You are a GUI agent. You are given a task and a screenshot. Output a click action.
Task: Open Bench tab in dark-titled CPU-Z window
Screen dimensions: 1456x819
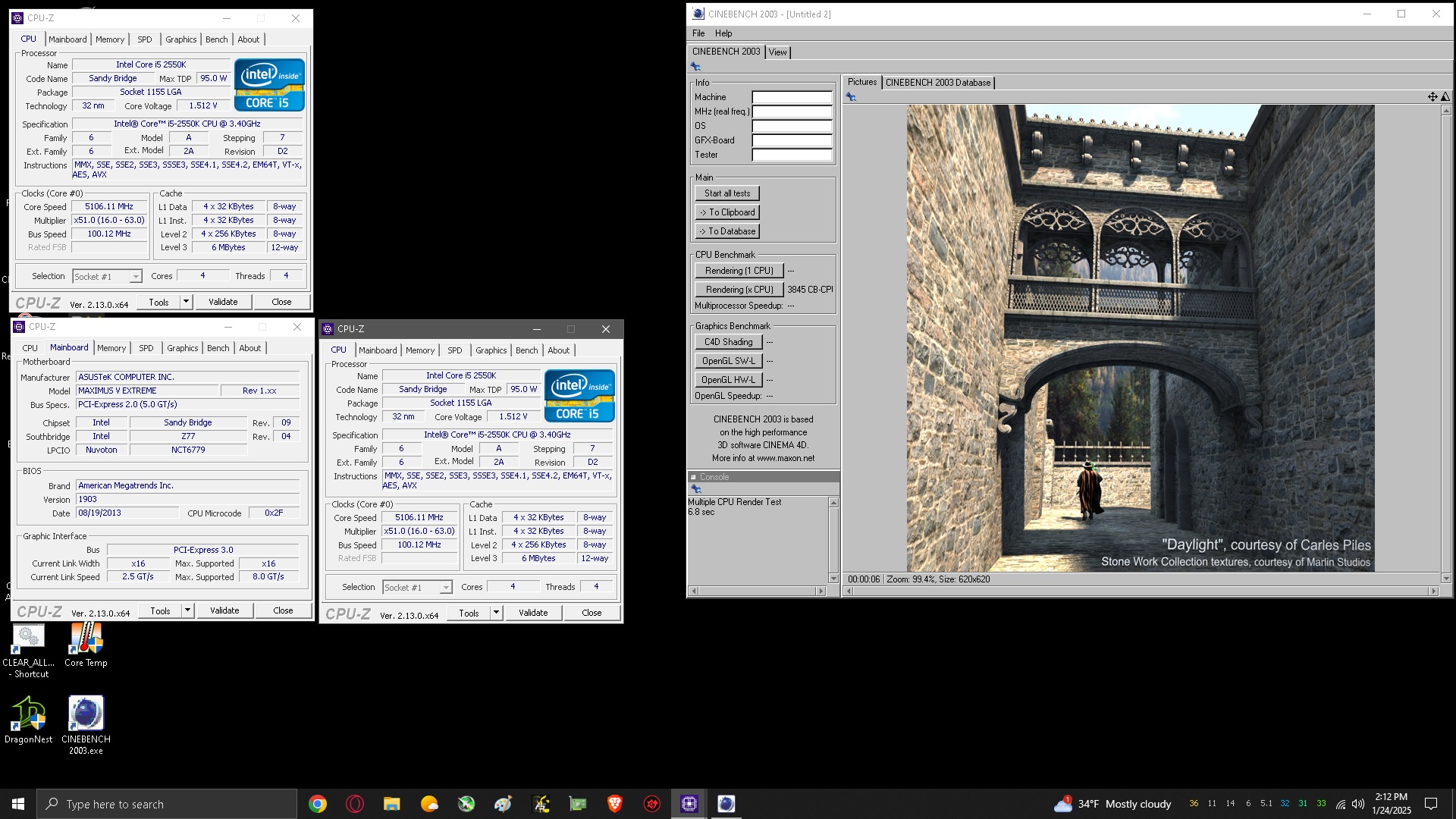(526, 350)
